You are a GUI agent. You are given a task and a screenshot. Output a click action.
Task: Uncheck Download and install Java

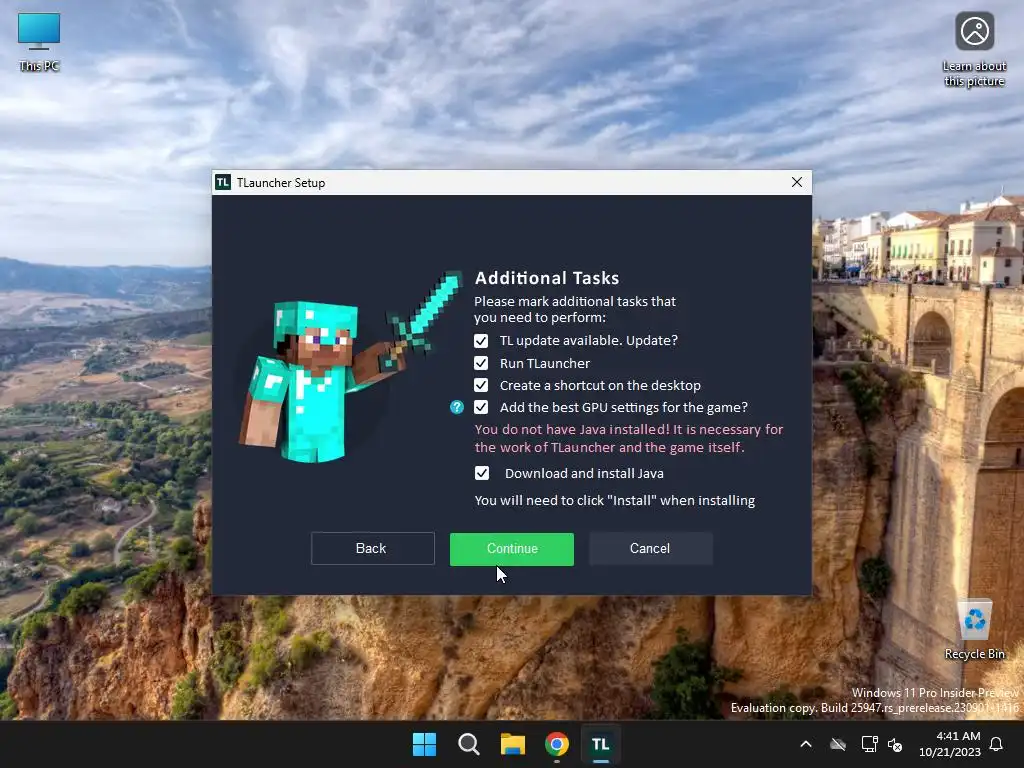482,473
